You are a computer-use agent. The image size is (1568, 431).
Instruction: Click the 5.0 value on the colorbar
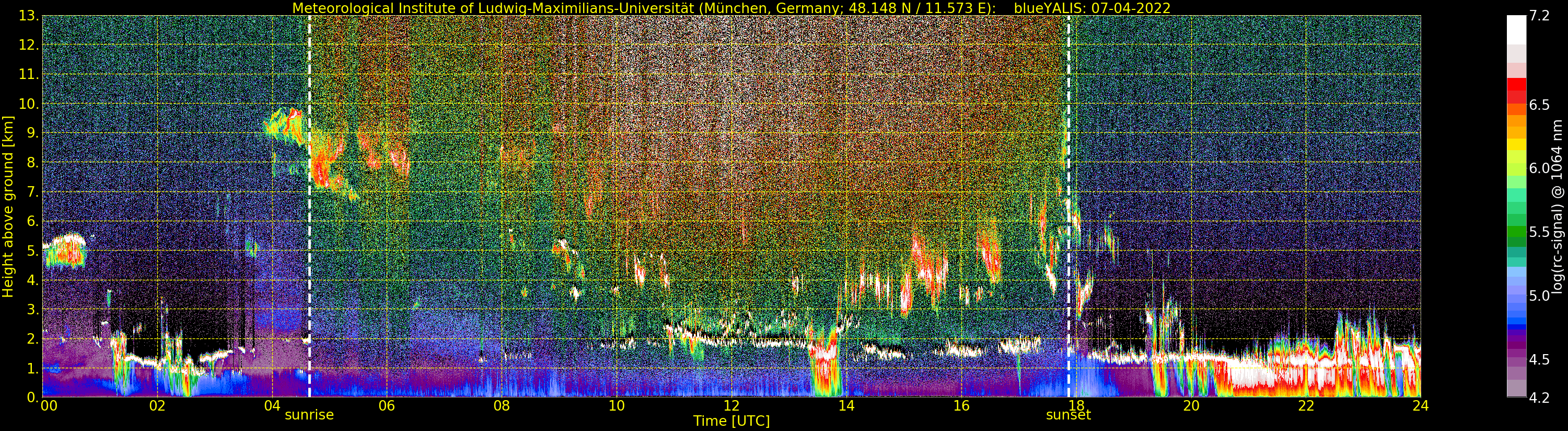(x=1539, y=296)
